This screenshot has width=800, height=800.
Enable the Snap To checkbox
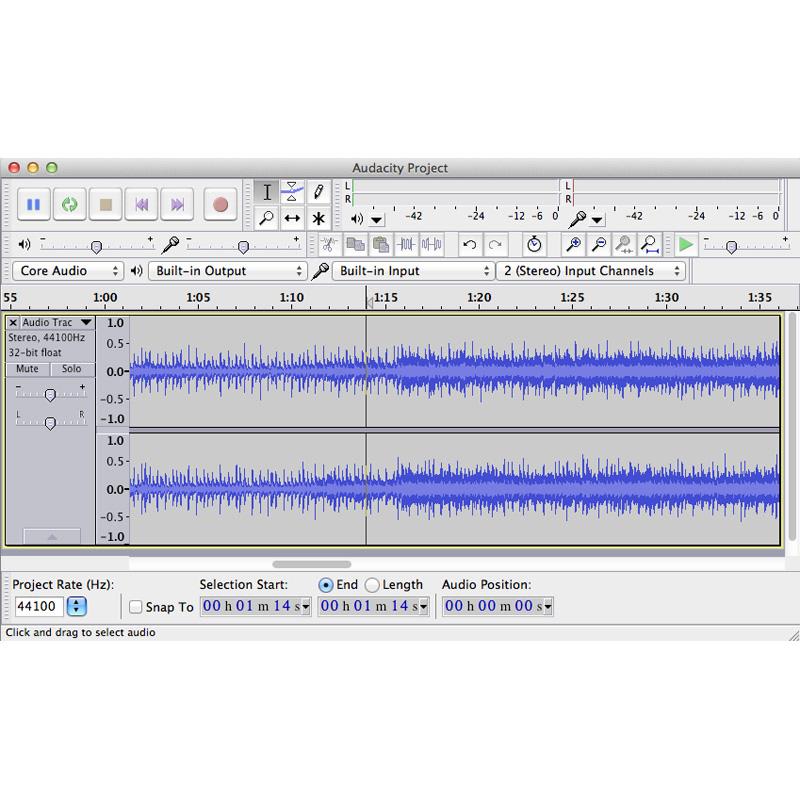coord(136,607)
